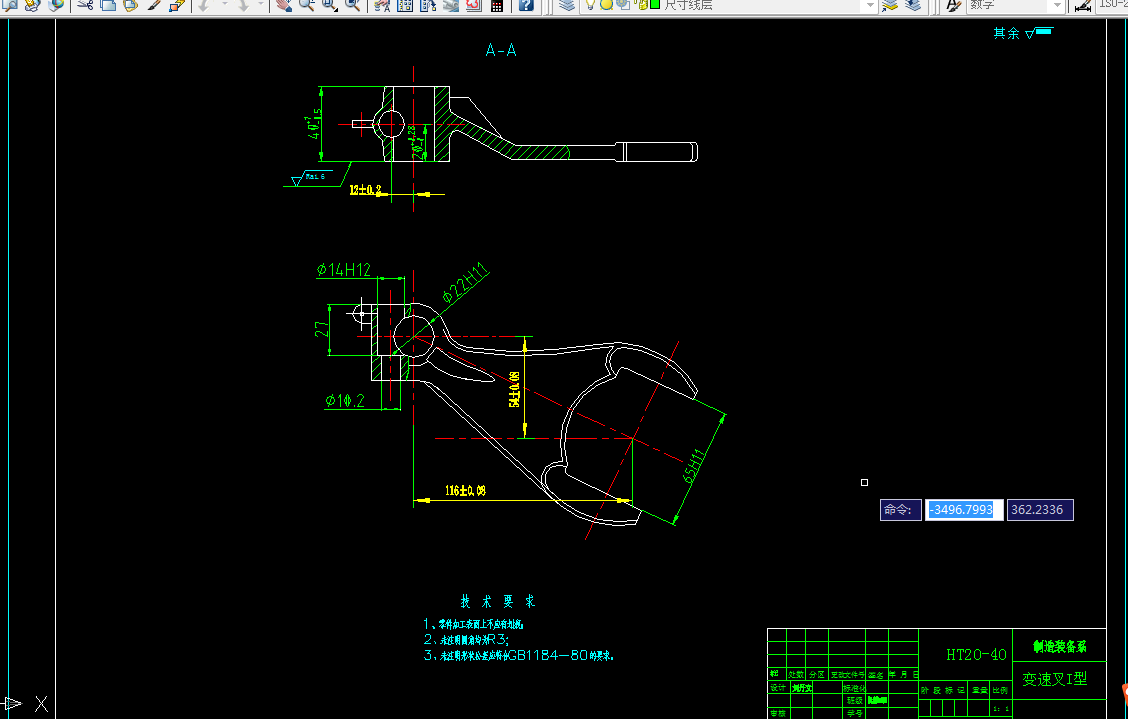Click the 变速叉I型 part name
This screenshot has width=1128, height=719.
(x=1055, y=679)
